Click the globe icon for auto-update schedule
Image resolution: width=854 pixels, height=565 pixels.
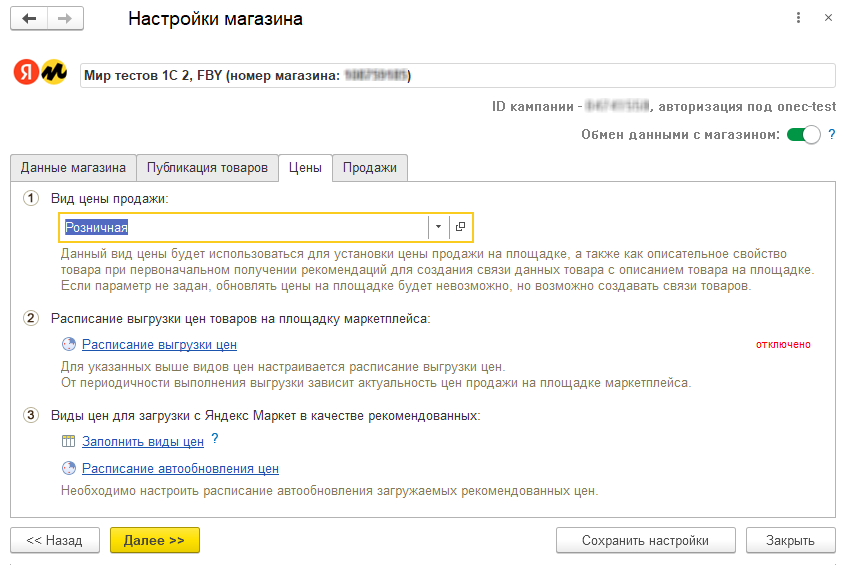tap(68, 468)
